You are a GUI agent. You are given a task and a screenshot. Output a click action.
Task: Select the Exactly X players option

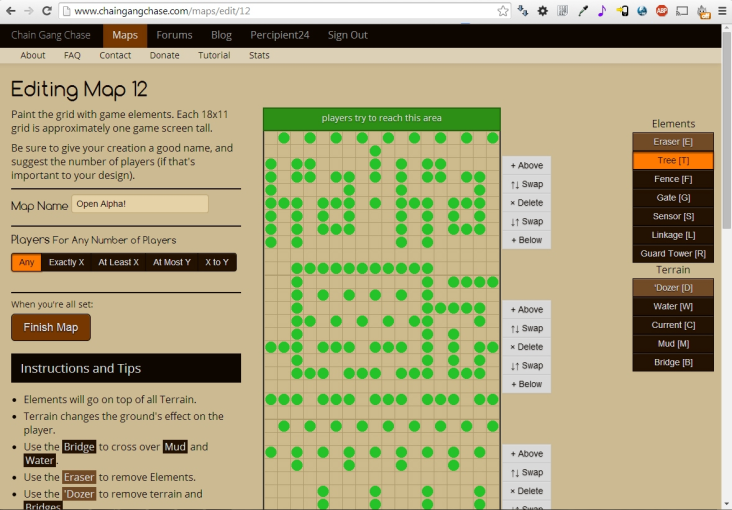tap(66, 262)
